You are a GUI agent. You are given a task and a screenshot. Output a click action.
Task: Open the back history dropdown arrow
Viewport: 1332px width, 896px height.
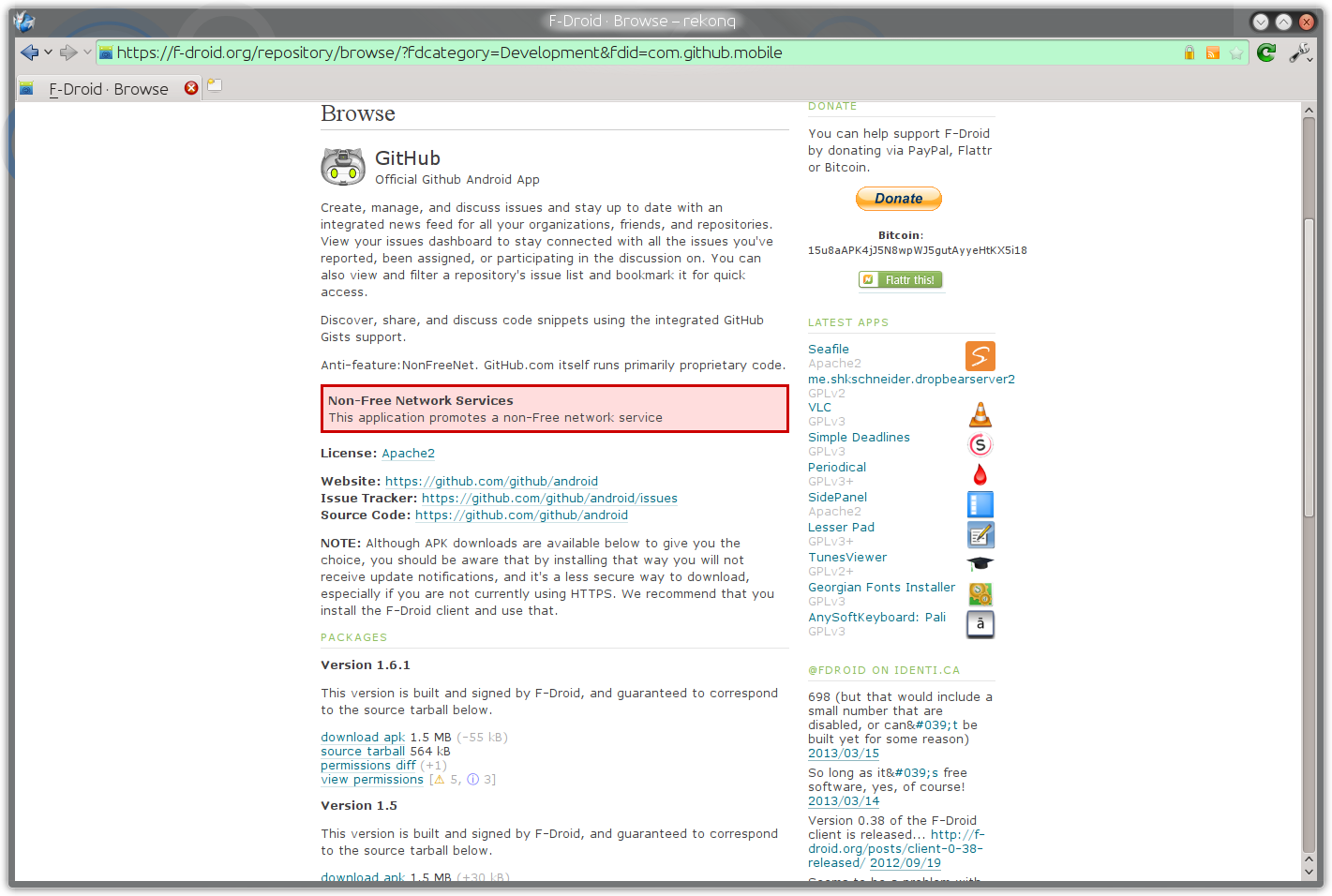pos(48,52)
